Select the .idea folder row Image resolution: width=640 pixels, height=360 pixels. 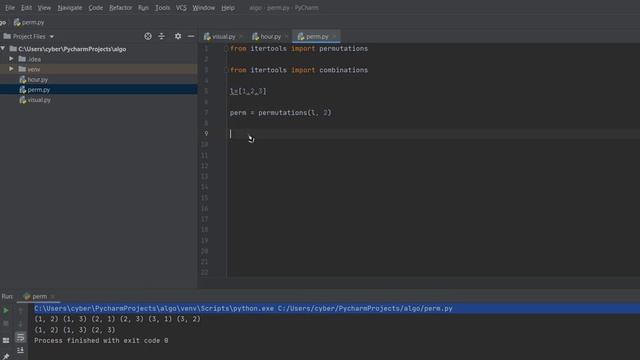(99, 59)
